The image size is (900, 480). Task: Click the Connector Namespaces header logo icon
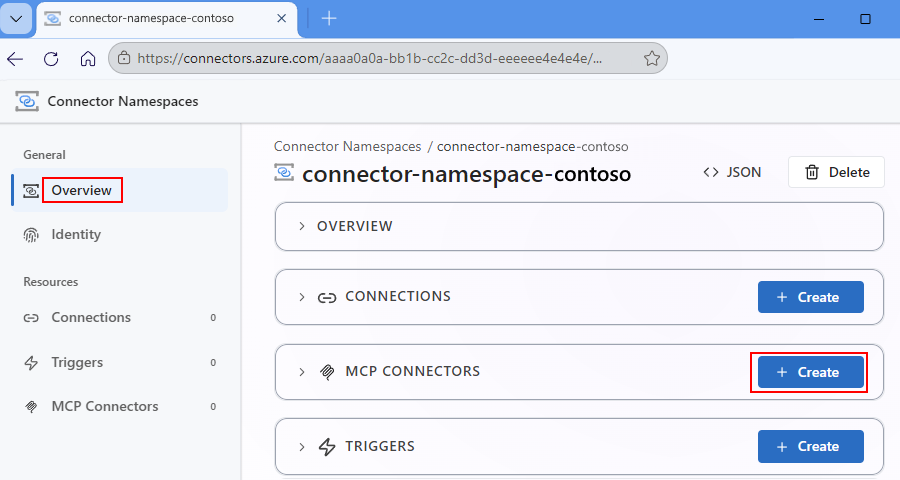(x=27, y=101)
